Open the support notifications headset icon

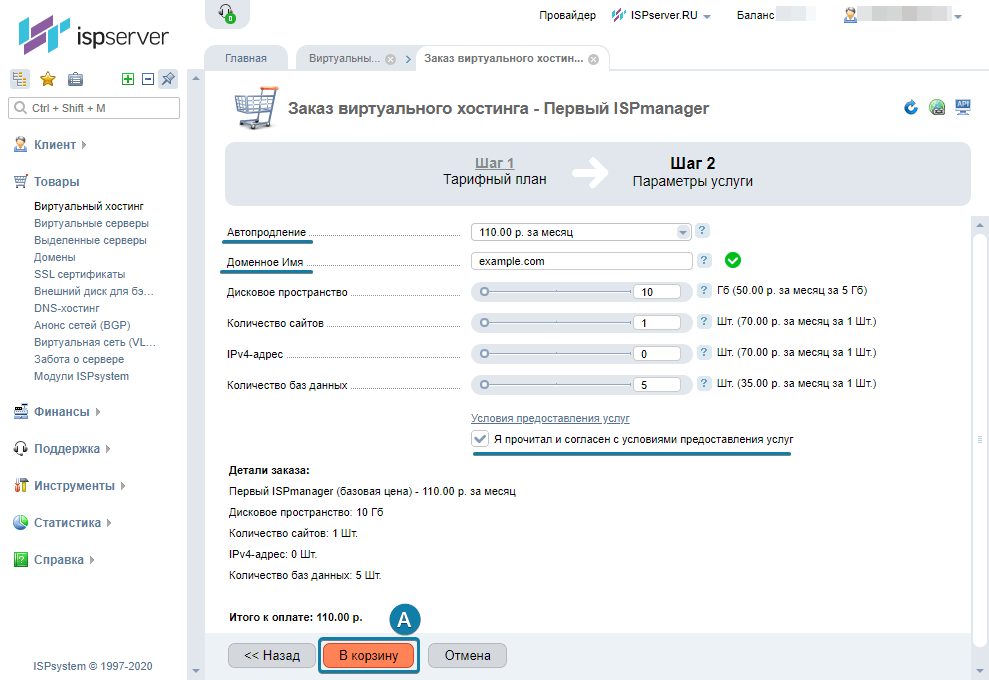226,13
